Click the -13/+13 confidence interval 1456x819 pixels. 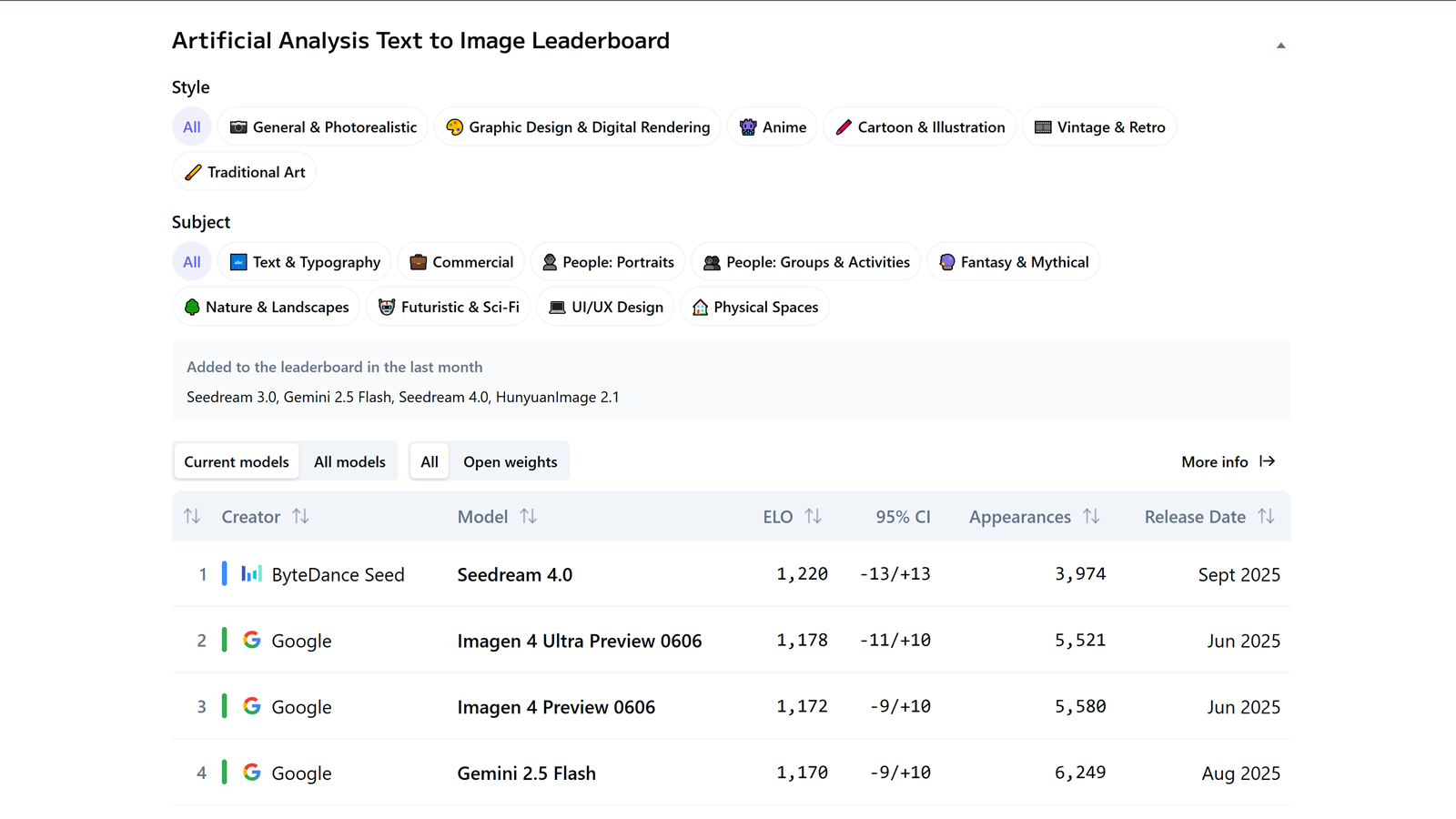(x=895, y=574)
